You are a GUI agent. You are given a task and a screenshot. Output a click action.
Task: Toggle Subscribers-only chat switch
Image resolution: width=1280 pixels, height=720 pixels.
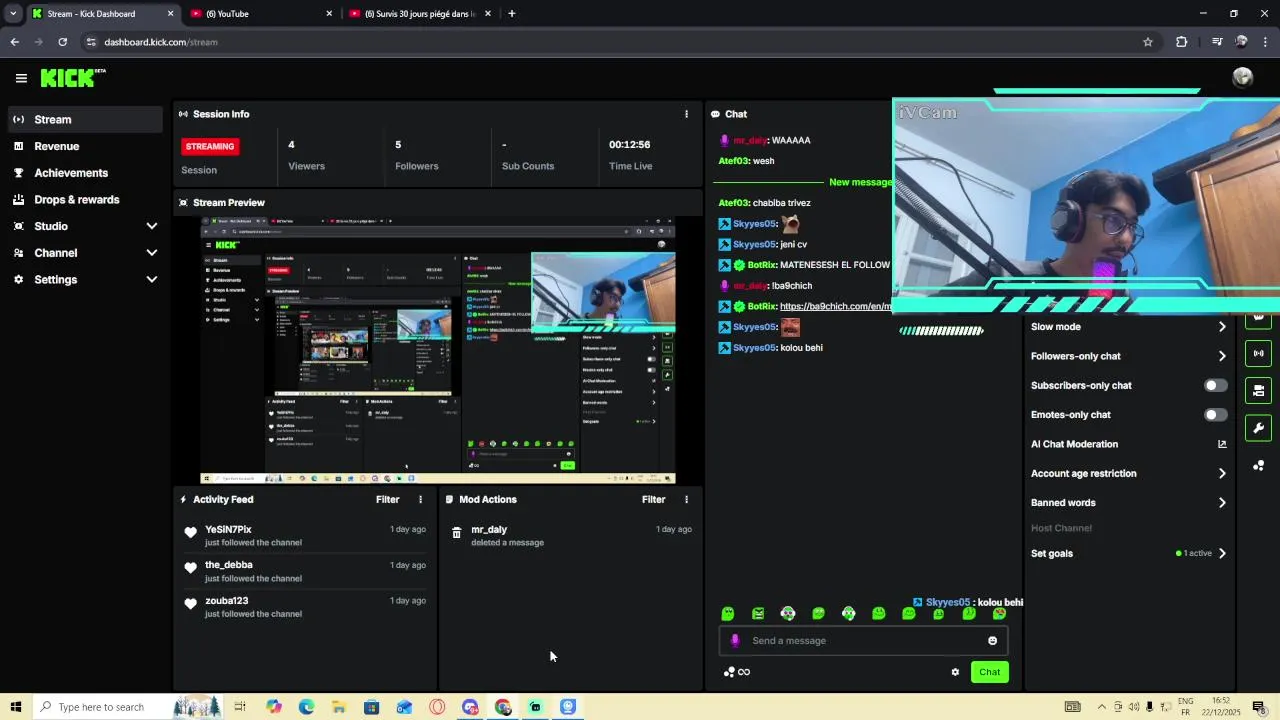1215,385
